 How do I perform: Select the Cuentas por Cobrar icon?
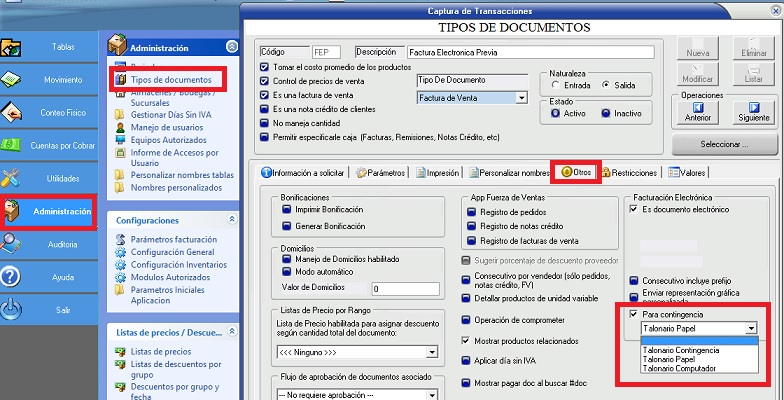pyautogui.click(x=13, y=146)
